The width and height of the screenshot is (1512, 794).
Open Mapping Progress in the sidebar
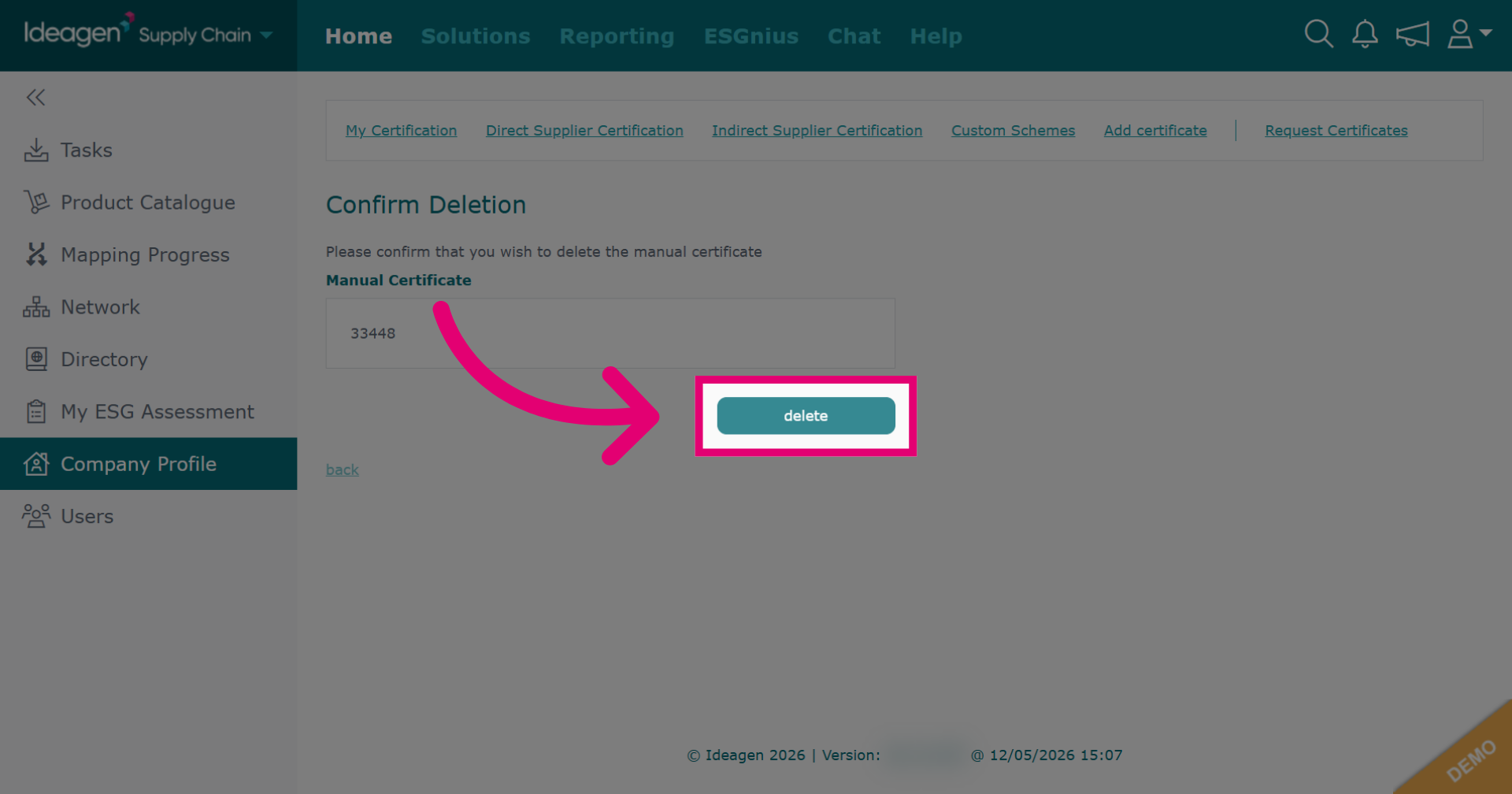click(148, 254)
